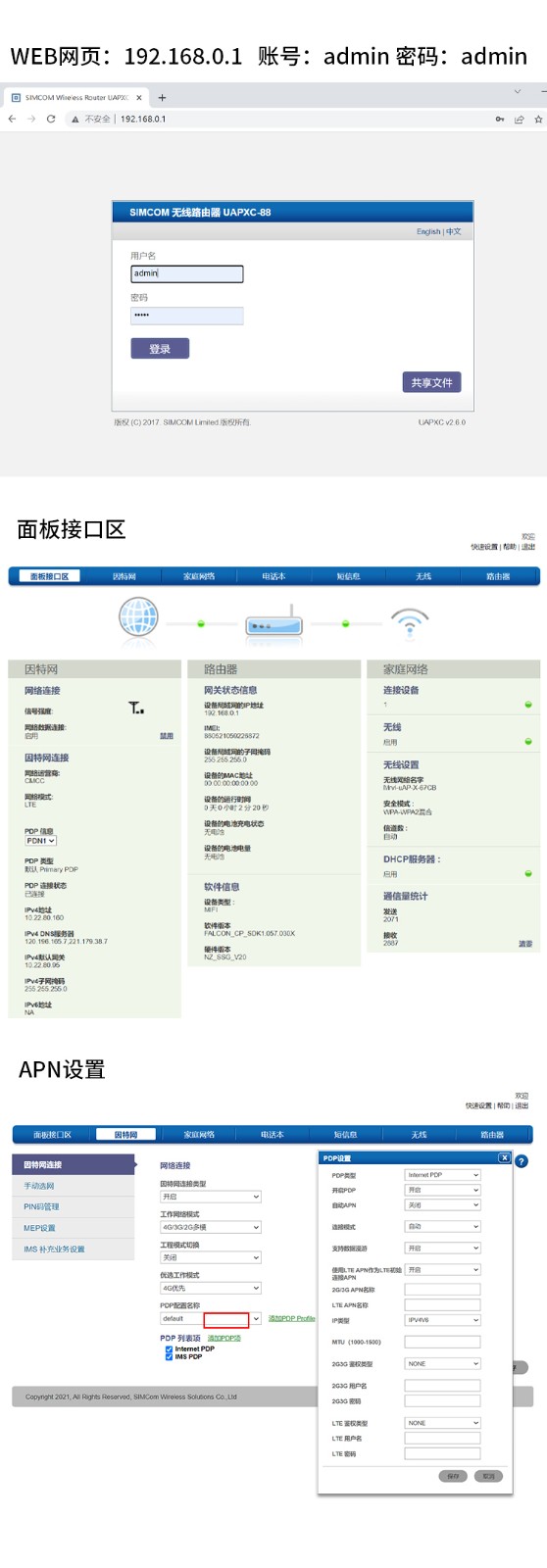Click the 用户名 field containing admin
Image resolution: width=547 pixels, height=1568 pixels.
[x=186, y=274]
